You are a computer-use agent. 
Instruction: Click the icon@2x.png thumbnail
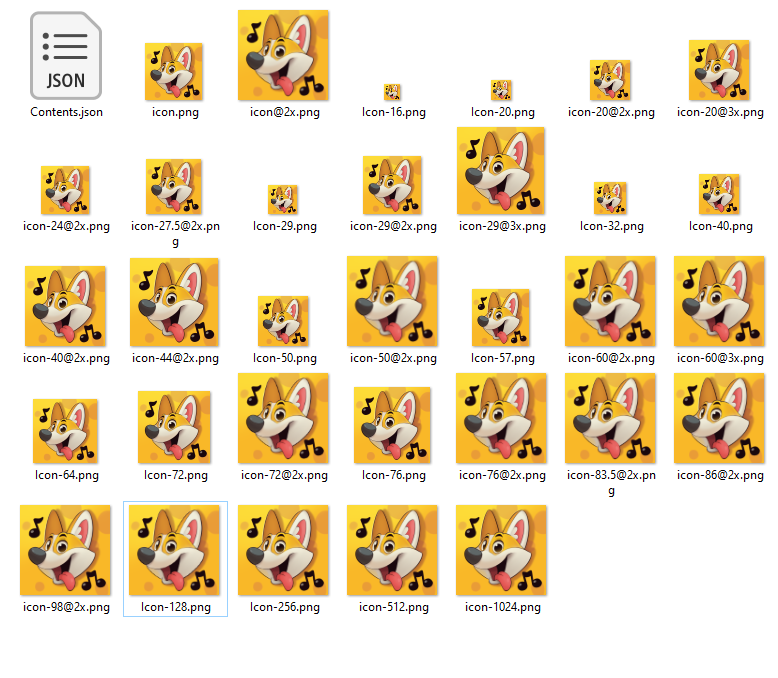[283, 55]
